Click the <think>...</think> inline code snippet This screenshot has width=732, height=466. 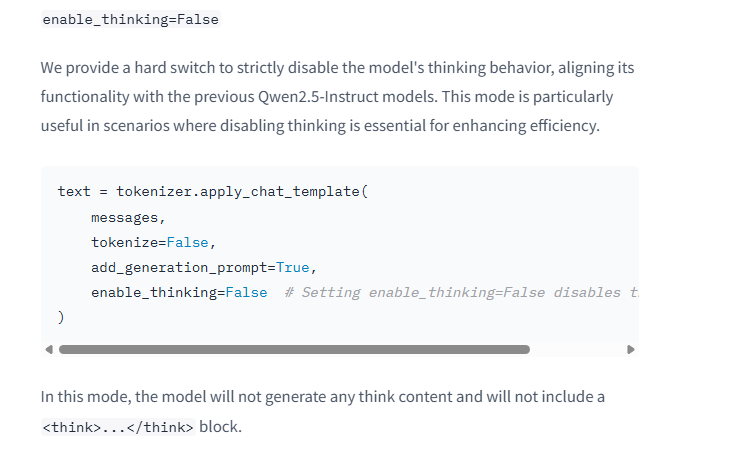point(118,427)
